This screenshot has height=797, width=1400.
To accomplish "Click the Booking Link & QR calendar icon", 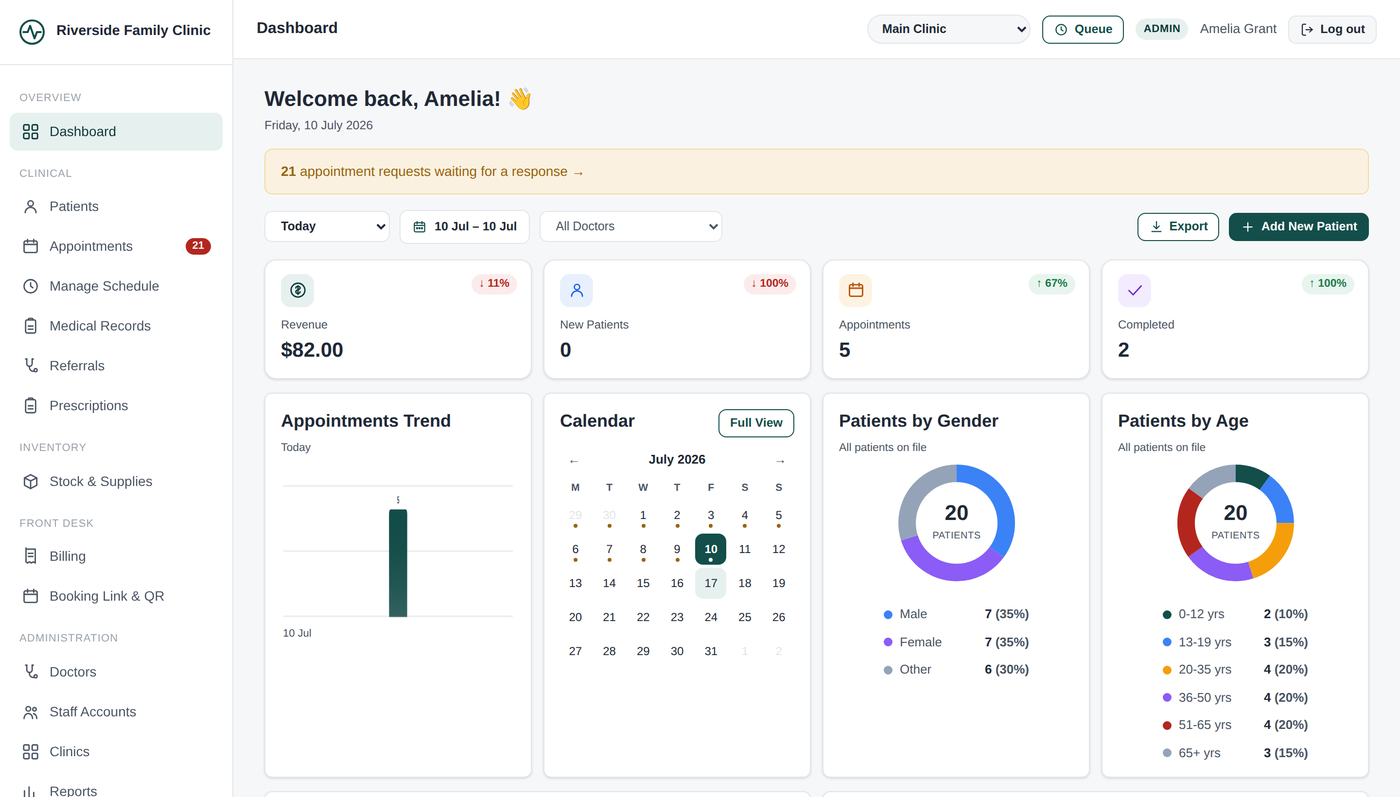I will (x=31, y=596).
